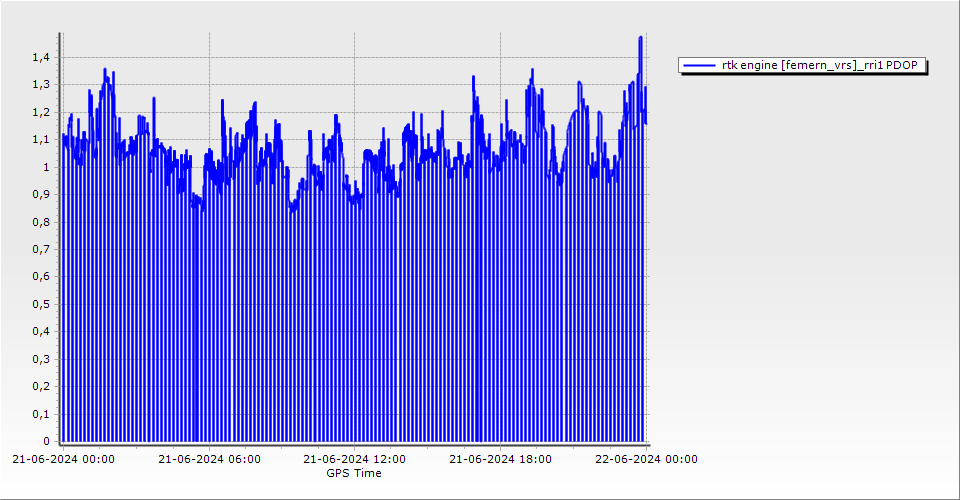Click the 1 y-axis tick label
The height and width of the screenshot is (500, 960).
coord(45,168)
